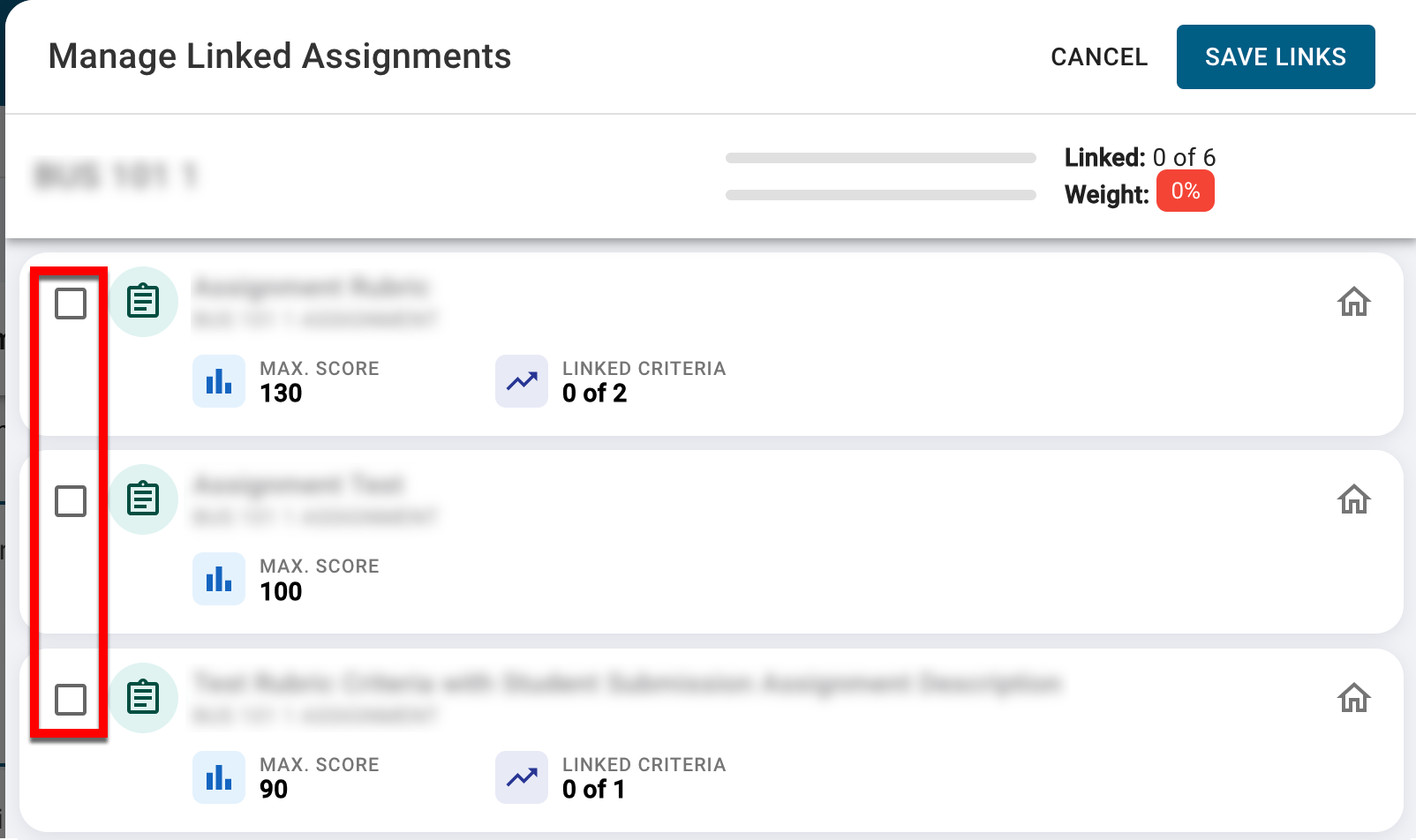Click the bar chart icon beside Max. Score 90

219,777
